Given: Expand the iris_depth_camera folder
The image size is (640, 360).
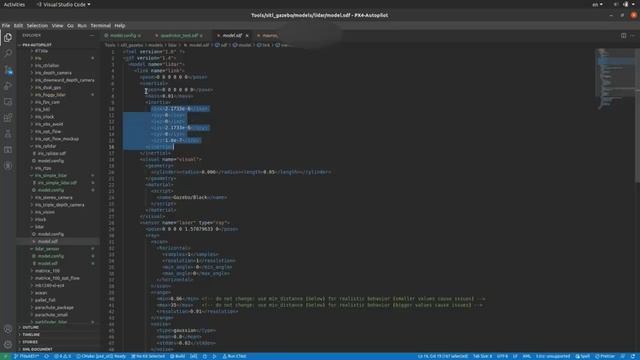Looking at the screenshot, I should coord(53,73).
